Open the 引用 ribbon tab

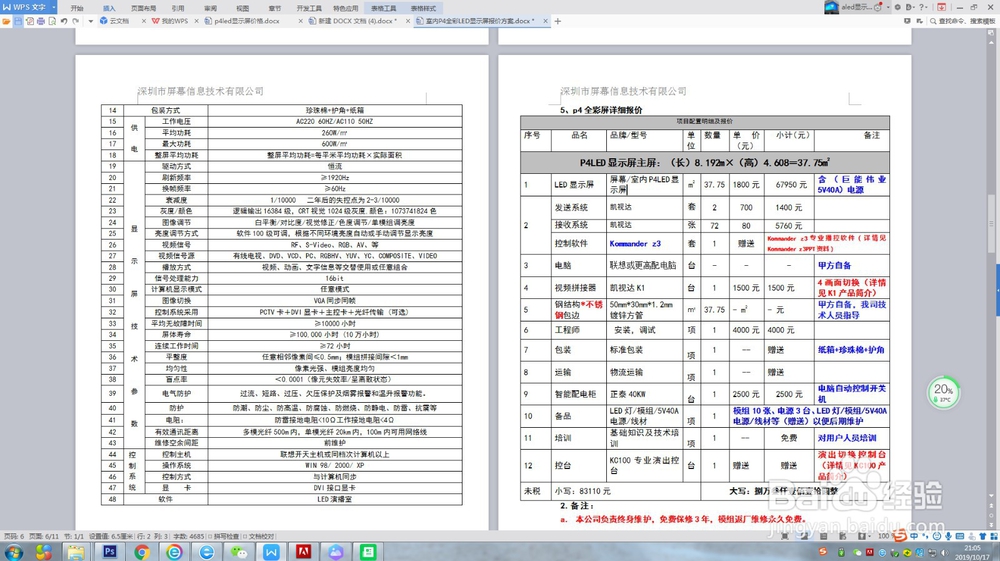[x=178, y=8]
